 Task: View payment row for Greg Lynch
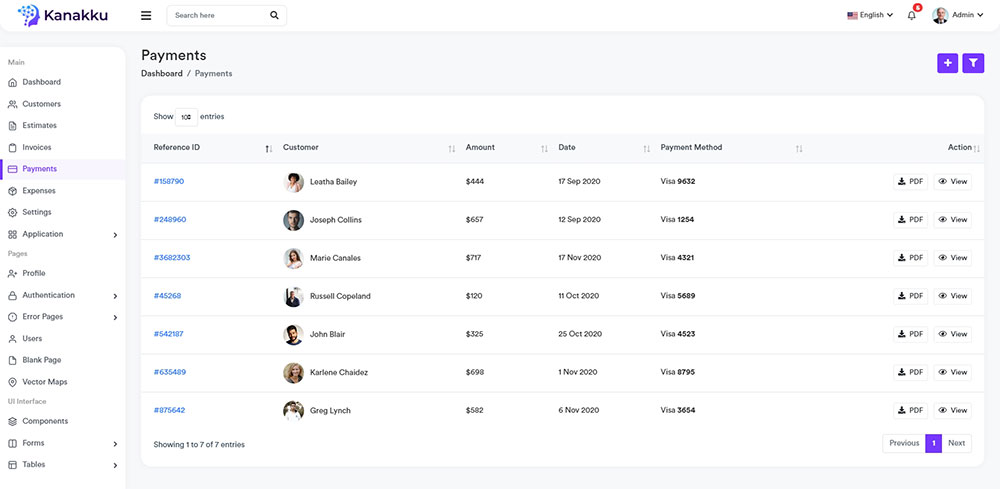(952, 410)
